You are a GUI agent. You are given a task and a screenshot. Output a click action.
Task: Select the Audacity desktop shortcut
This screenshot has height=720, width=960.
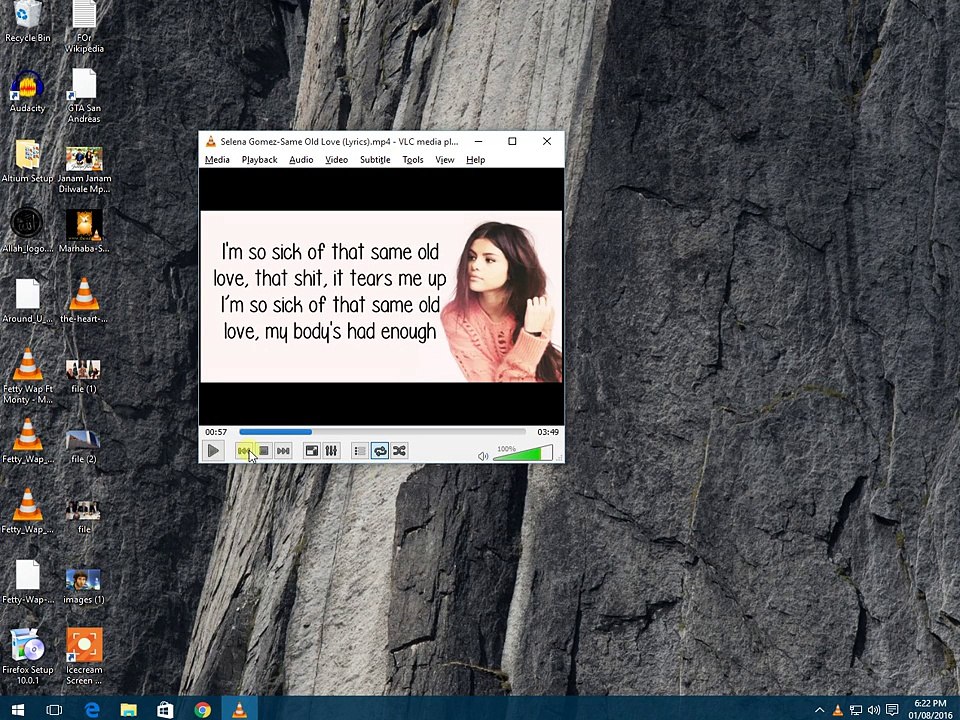point(28,91)
